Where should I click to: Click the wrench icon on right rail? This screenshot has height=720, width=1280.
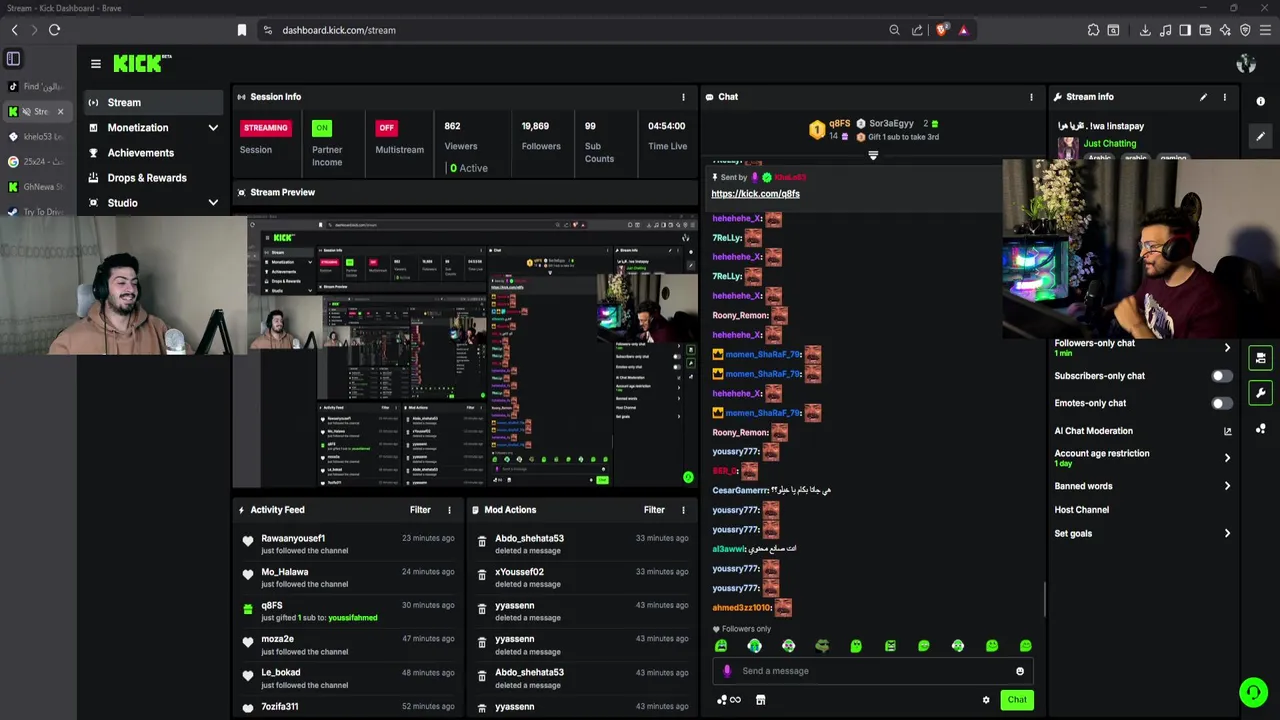click(1260, 393)
